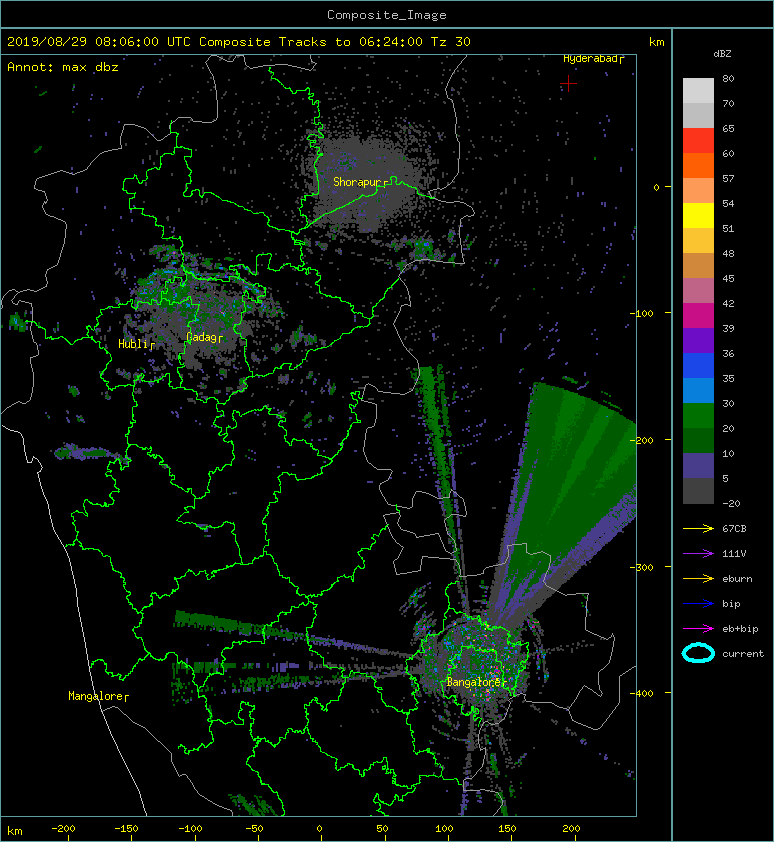Click the '67CB' legend text
This screenshot has width=774, height=842.
click(x=734, y=528)
